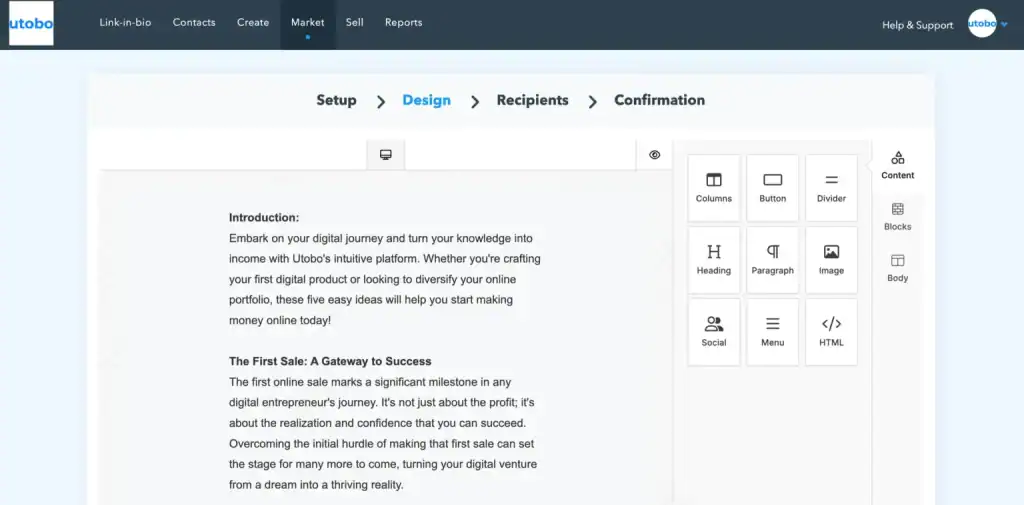1024x505 pixels.
Task: Click the 'Introduction:' heading text
Action: (x=264, y=218)
